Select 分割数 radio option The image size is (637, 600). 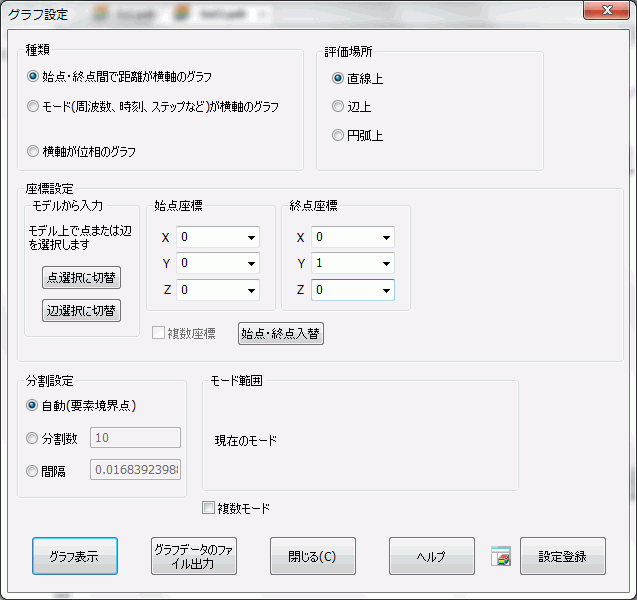(34, 438)
